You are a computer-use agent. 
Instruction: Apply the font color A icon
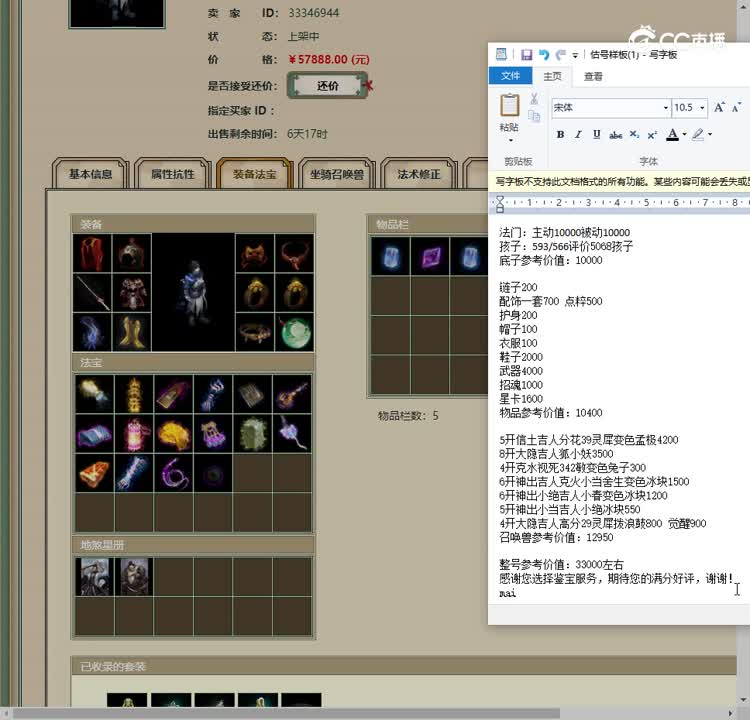[x=673, y=135]
